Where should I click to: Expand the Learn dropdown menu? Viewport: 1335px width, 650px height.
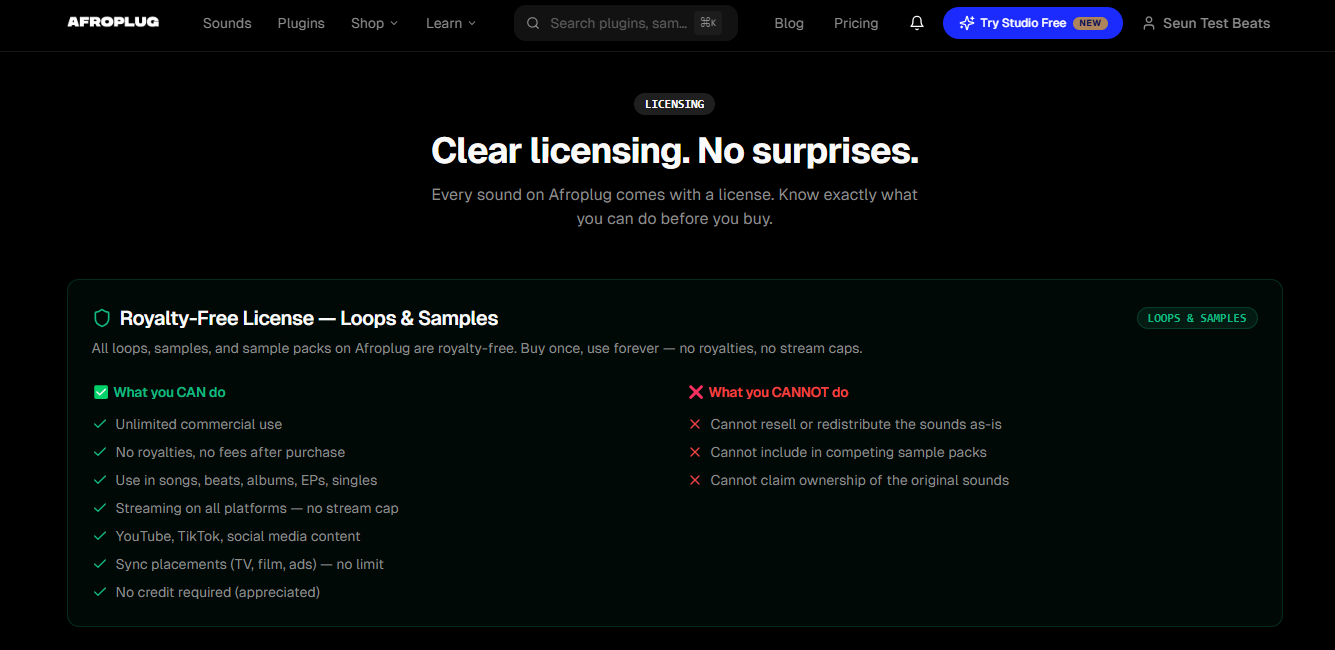tap(450, 23)
